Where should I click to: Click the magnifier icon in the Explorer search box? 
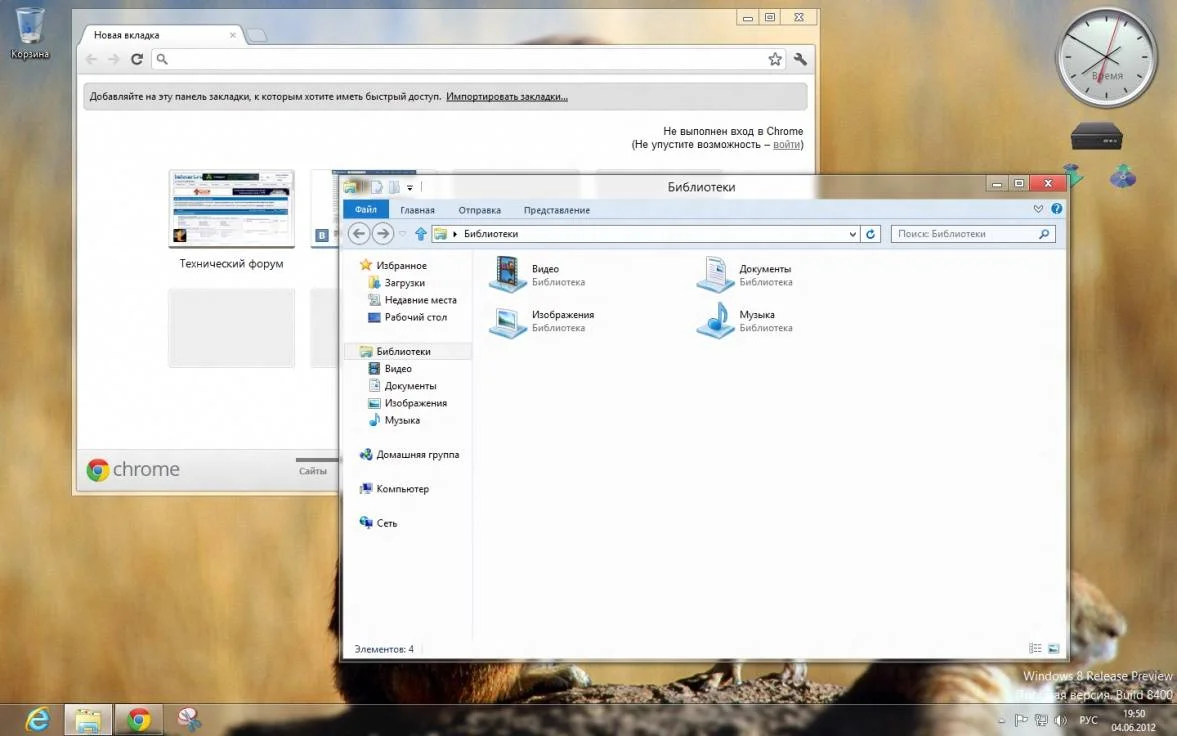1044,234
